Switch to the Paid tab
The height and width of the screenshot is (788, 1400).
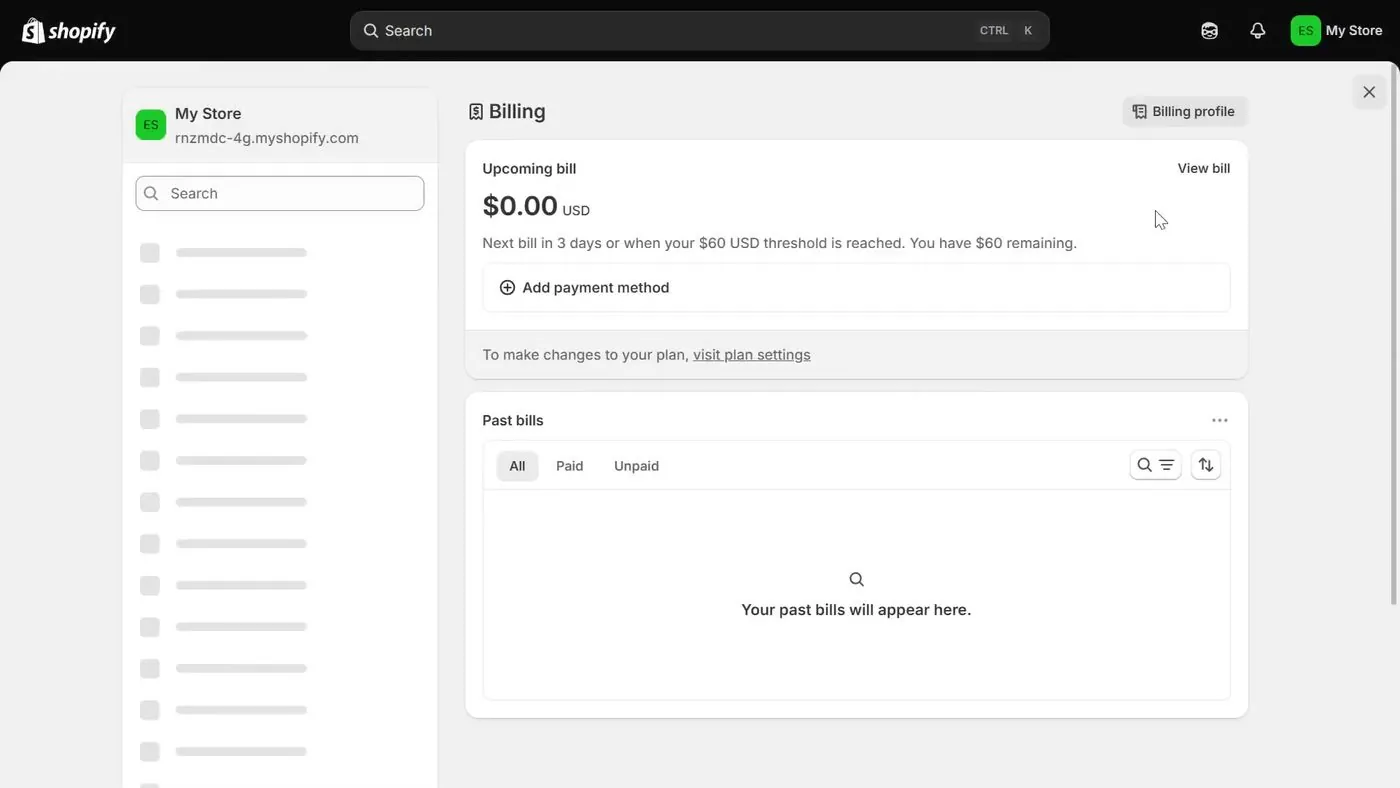point(570,466)
